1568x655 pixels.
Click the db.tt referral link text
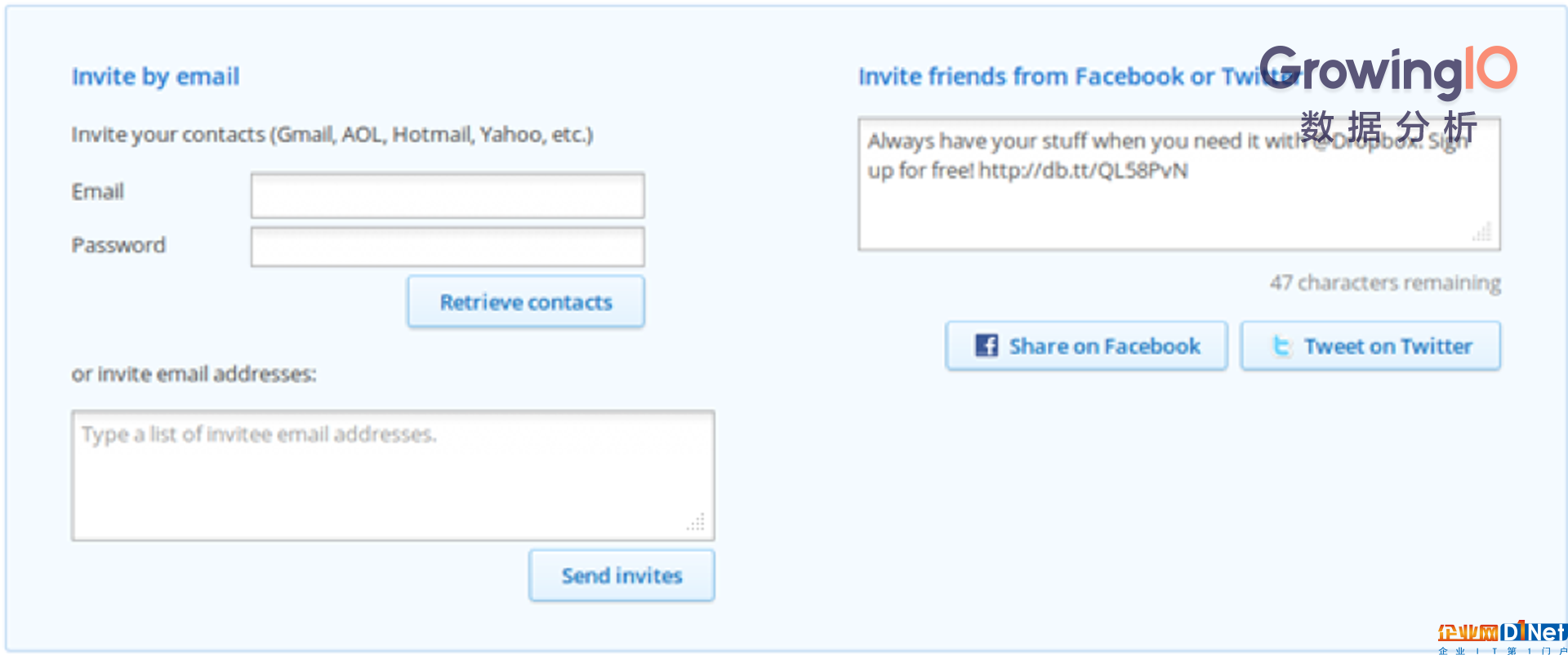[x=1084, y=171]
